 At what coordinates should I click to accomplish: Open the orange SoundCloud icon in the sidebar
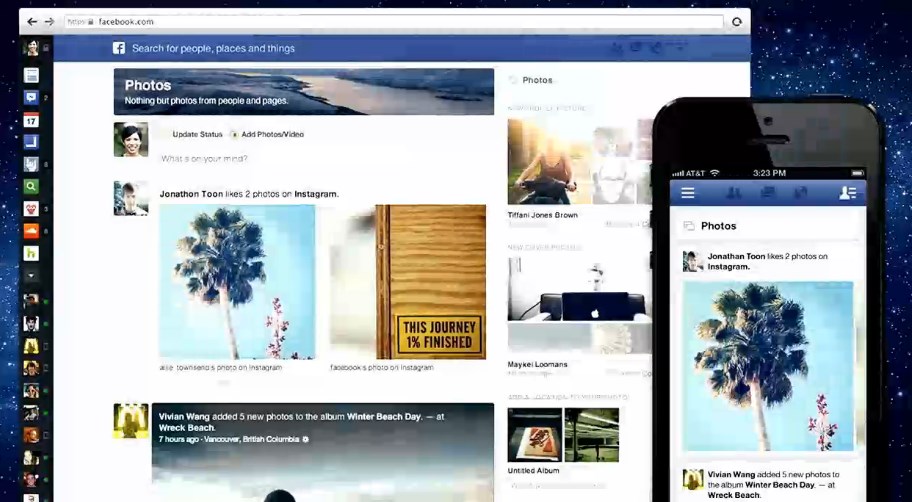31,231
